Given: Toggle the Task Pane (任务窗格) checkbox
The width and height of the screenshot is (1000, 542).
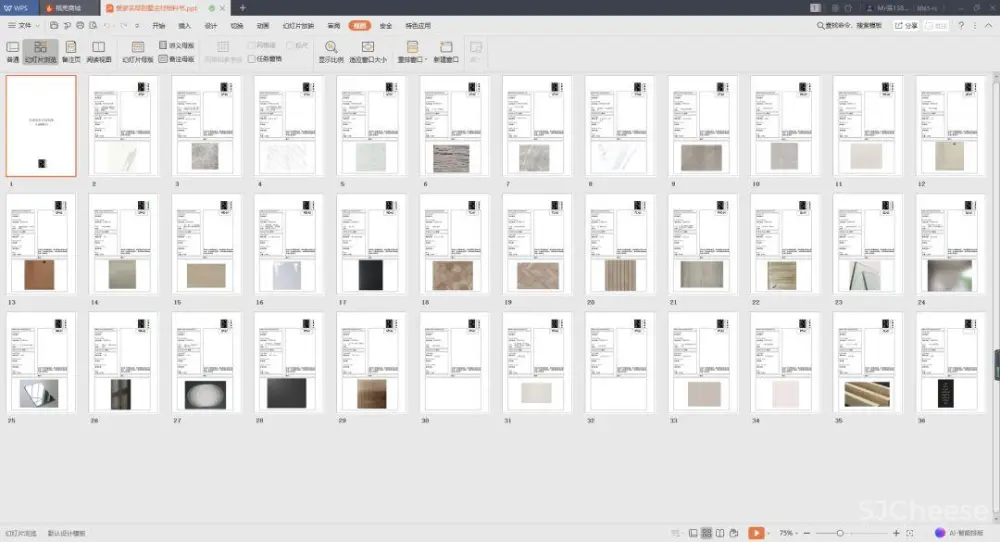Looking at the screenshot, I should pos(252,59).
